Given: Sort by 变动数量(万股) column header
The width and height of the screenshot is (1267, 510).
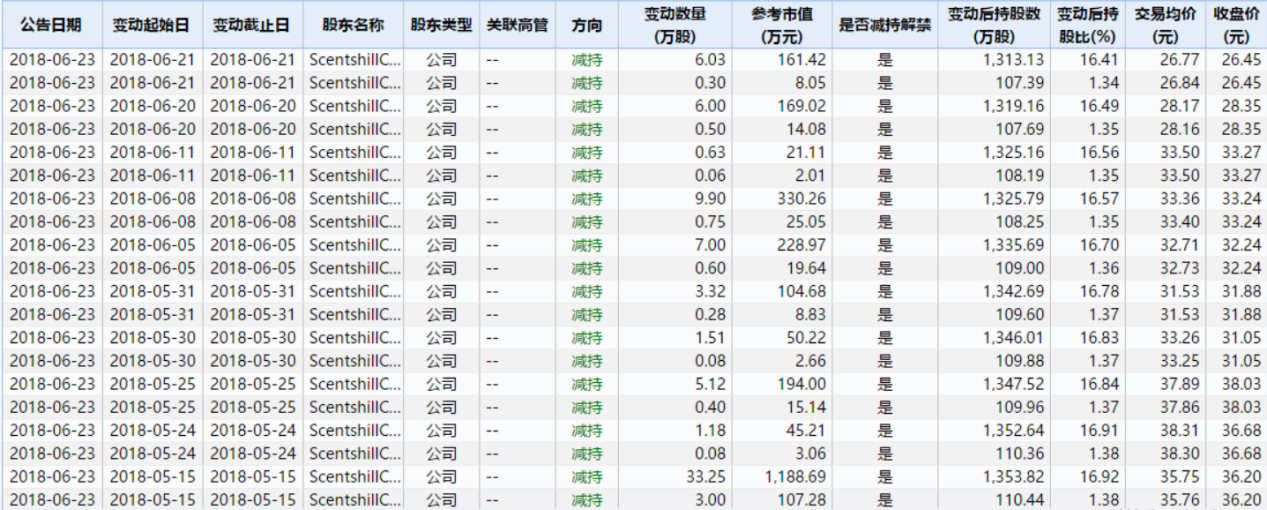Looking at the screenshot, I should coord(675,24).
